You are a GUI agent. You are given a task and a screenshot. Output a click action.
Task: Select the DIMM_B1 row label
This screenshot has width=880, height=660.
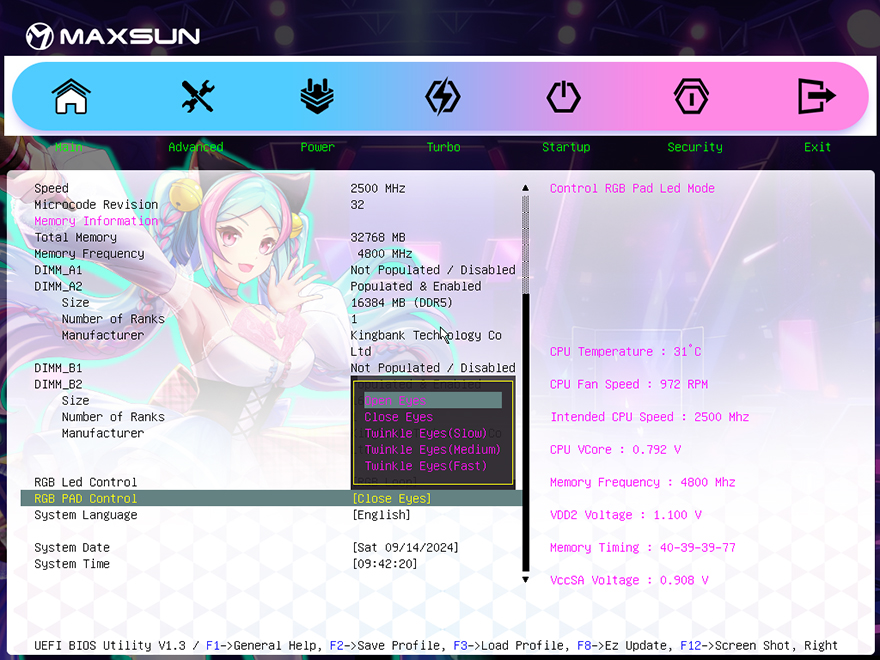(58, 368)
